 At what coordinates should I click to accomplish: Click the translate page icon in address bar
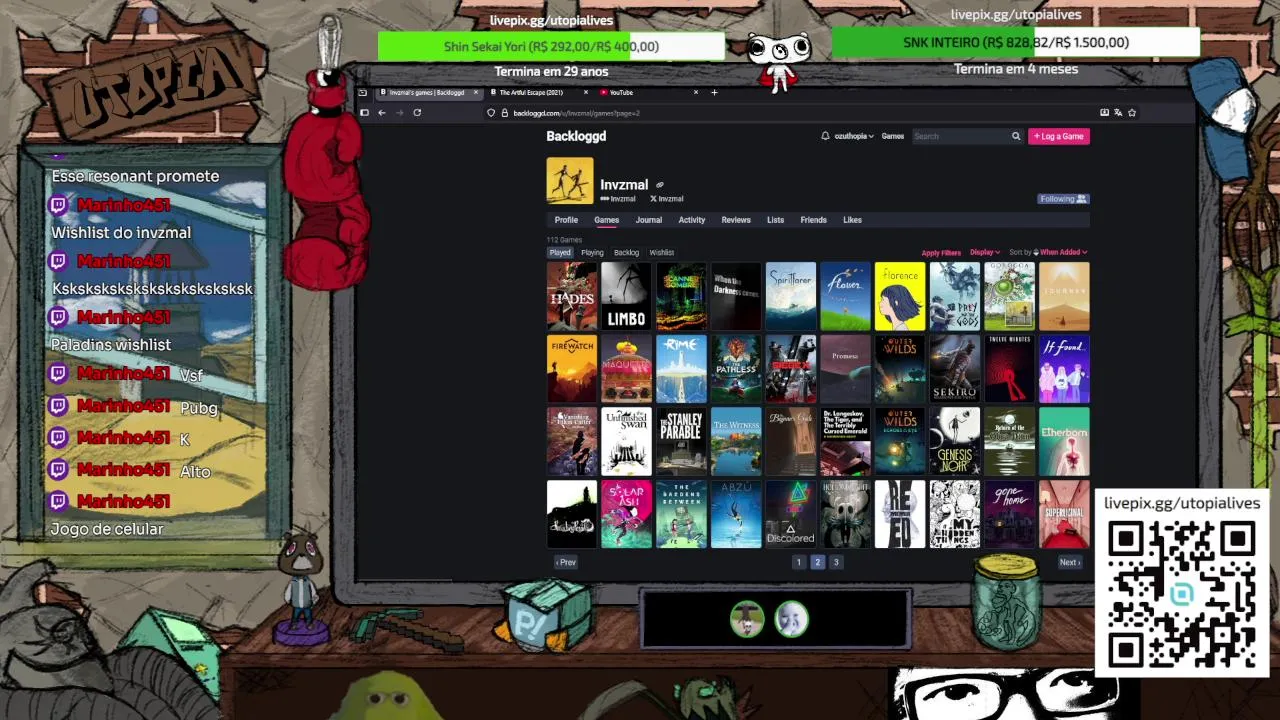[x=1118, y=113]
